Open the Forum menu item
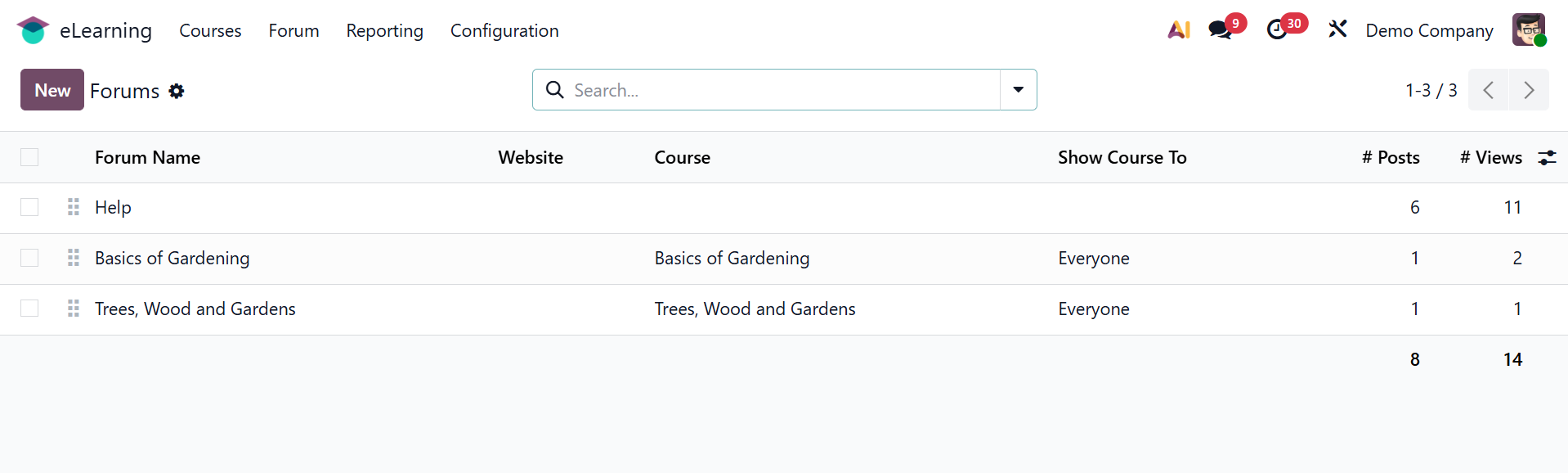 pos(293,31)
